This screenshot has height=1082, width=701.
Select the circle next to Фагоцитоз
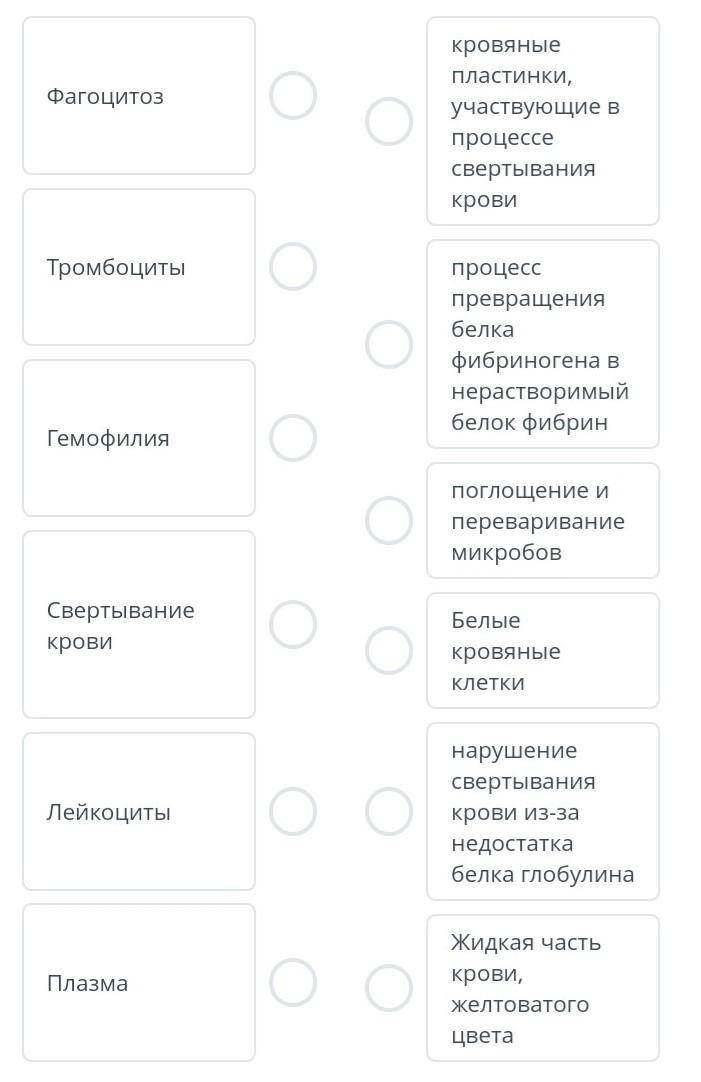[x=293, y=95]
